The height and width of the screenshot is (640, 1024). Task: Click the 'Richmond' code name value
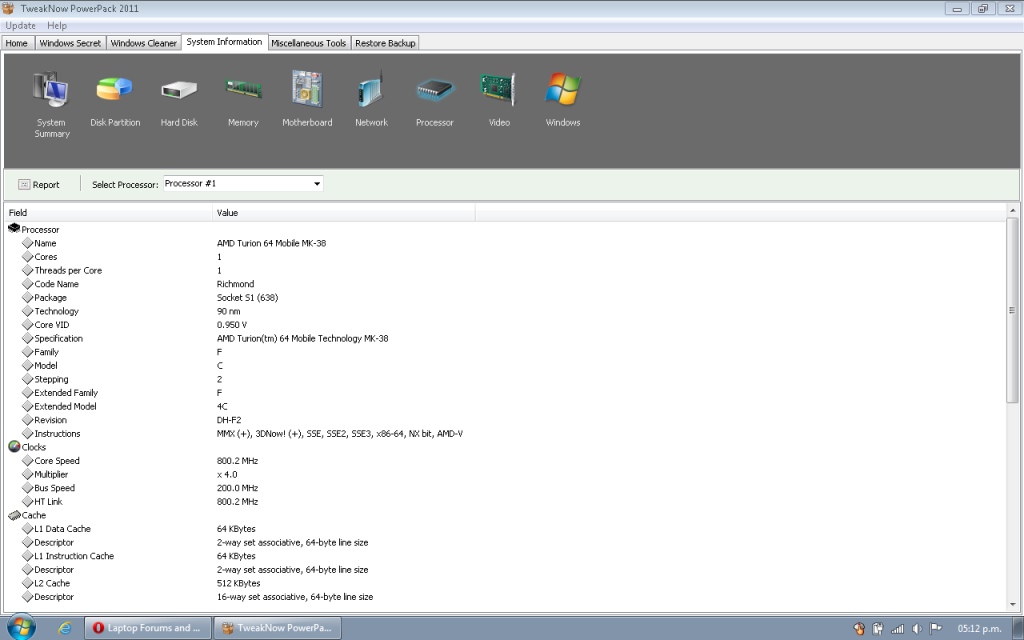[x=235, y=284]
